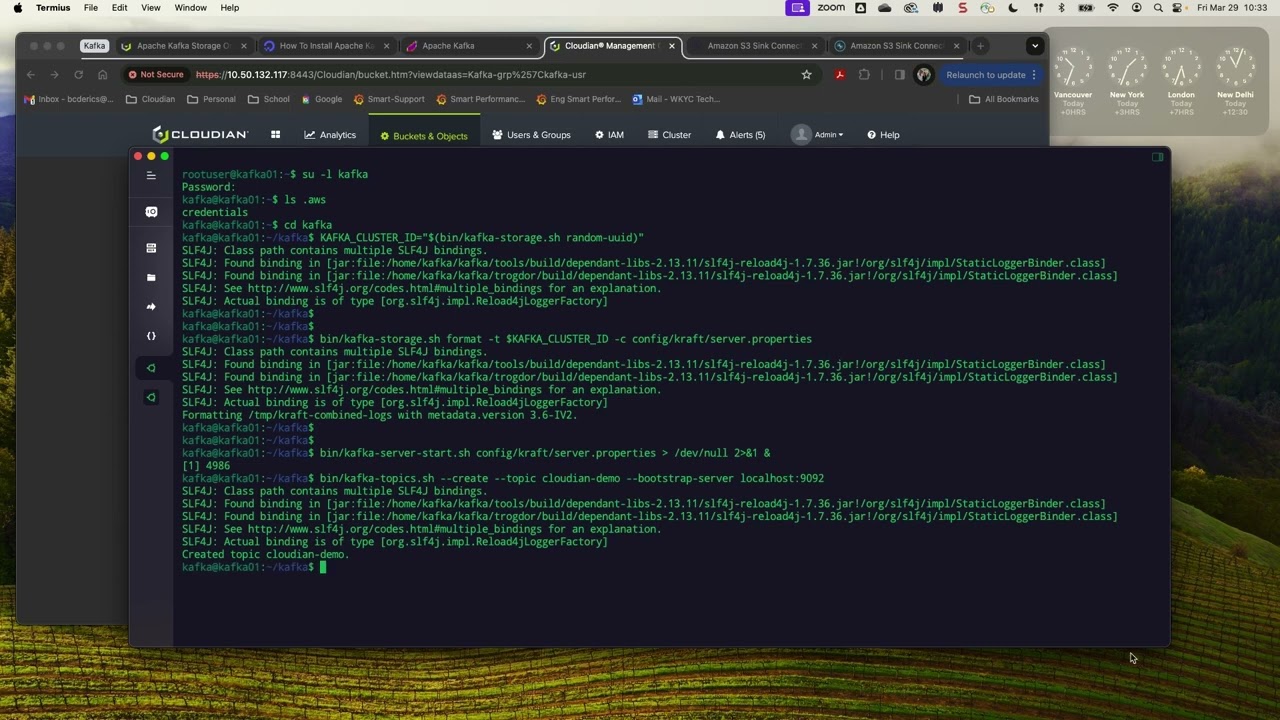The width and height of the screenshot is (1280, 720).
Task: Open the Edit menu in menu bar
Action: (x=120, y=8)
